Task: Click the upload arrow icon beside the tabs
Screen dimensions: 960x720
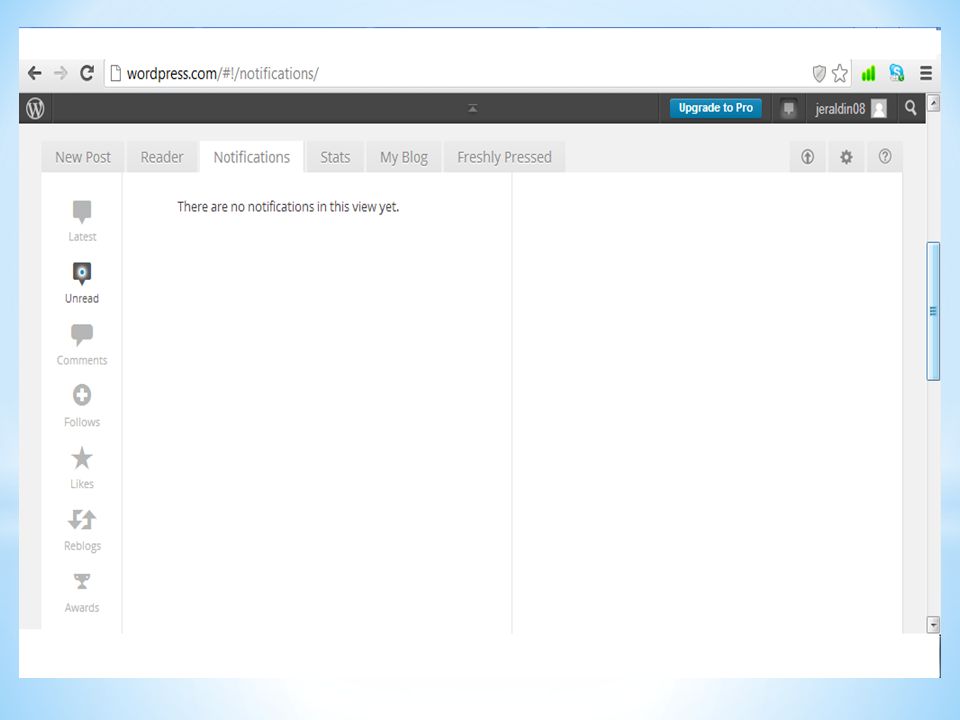Action: coord(808,157)
